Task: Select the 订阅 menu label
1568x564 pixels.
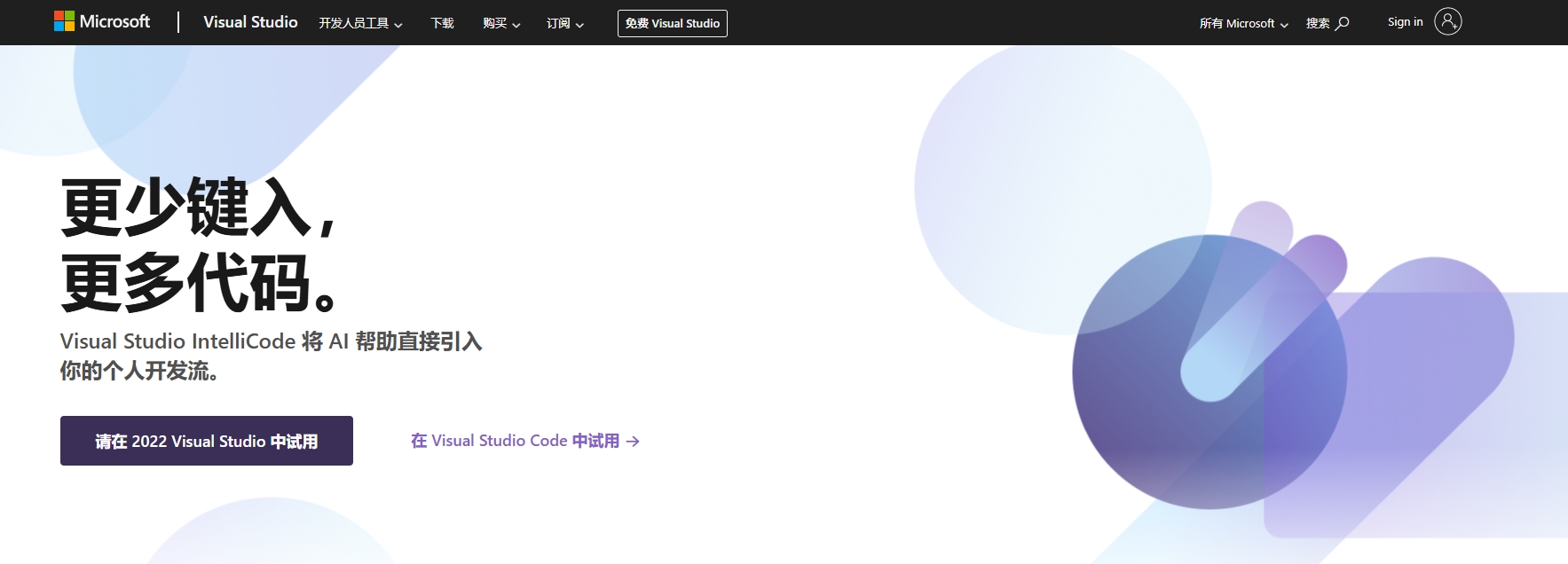Action: [558, 23]
